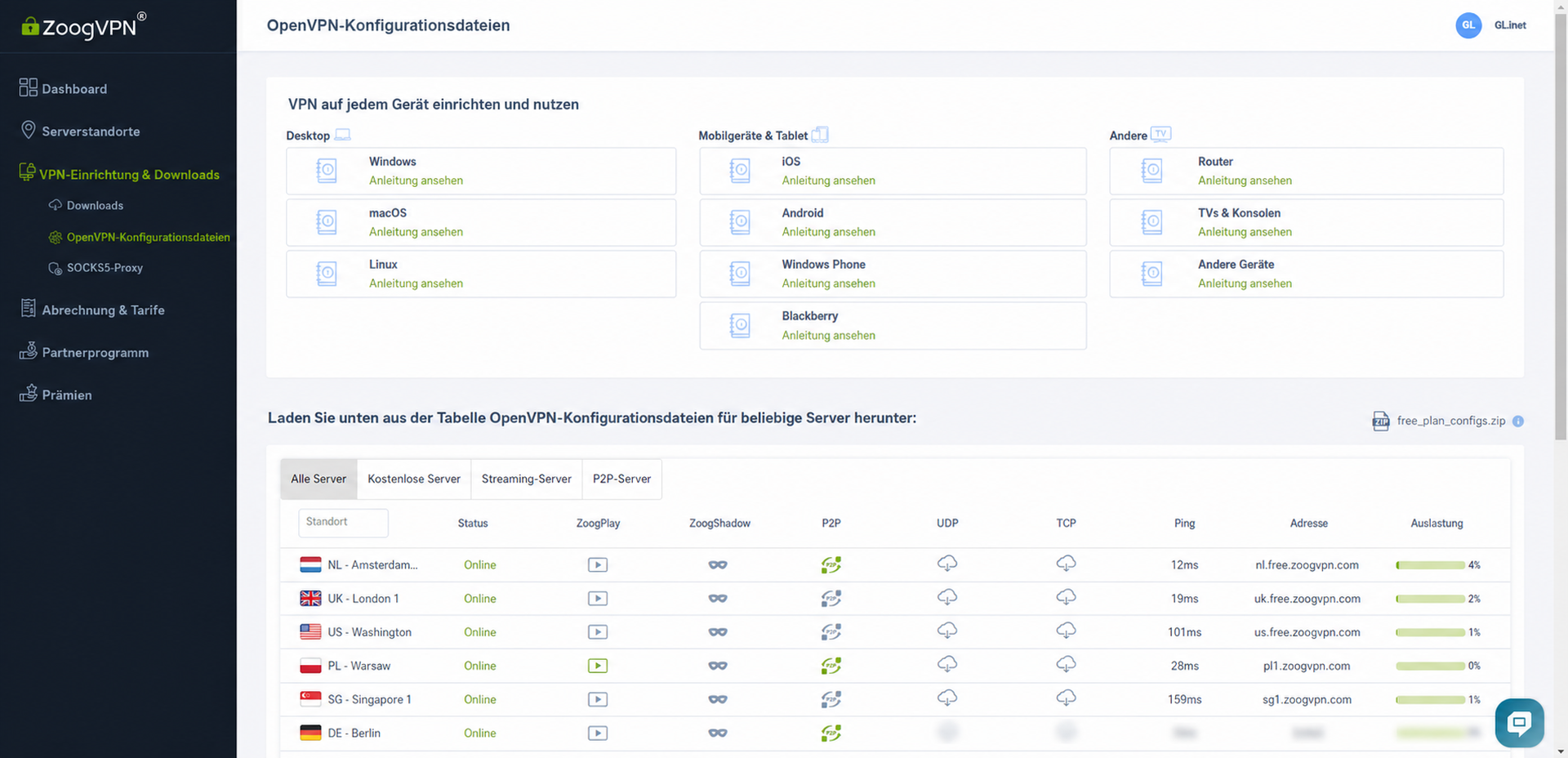The width and height of the screenshot is (1568, 758).
Task: Click the ZoogVPN logo
Action: (x=84, y=26)
